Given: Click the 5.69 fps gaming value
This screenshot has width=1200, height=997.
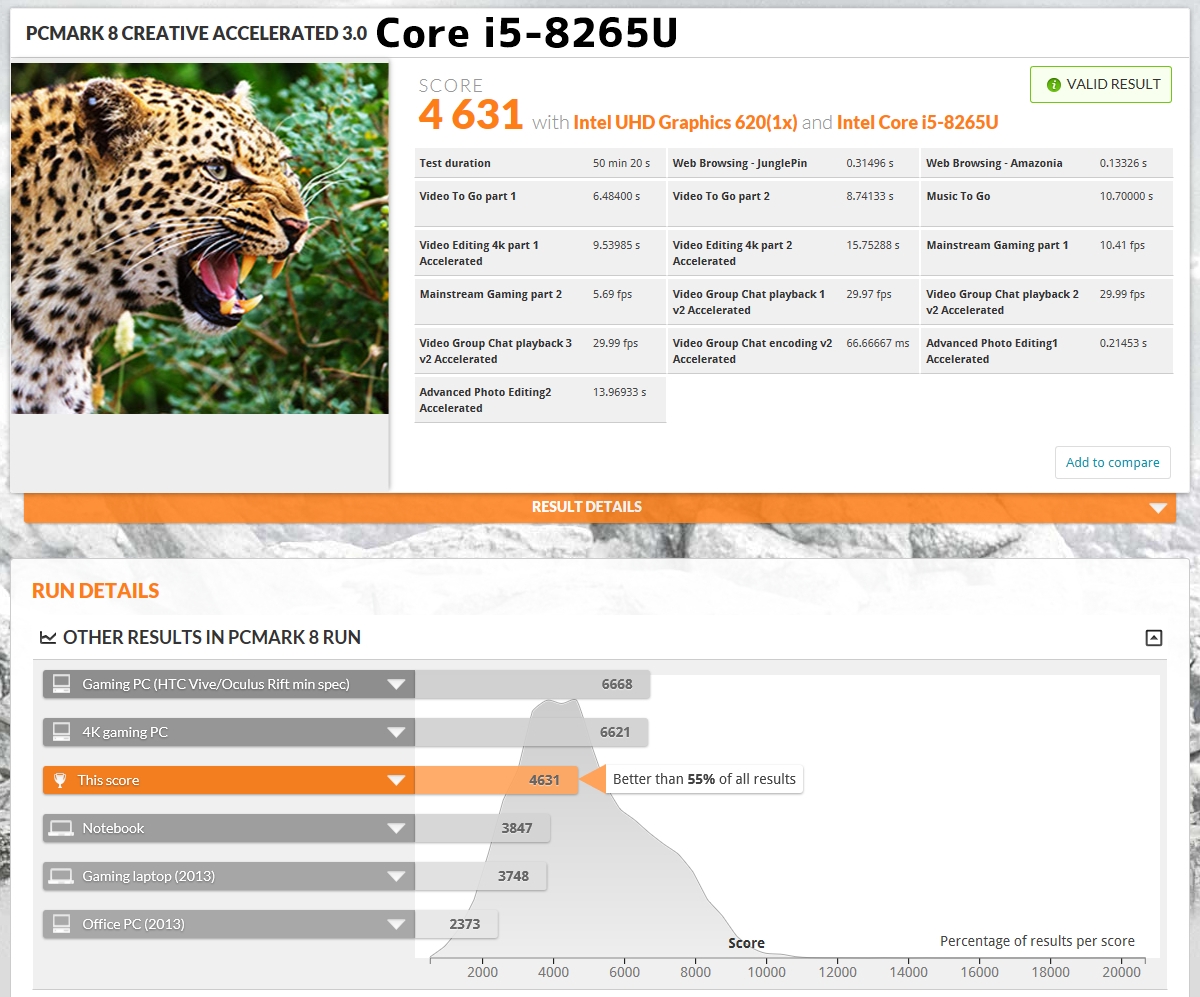Looking at the screenshot, I should (x=613, y=294).
